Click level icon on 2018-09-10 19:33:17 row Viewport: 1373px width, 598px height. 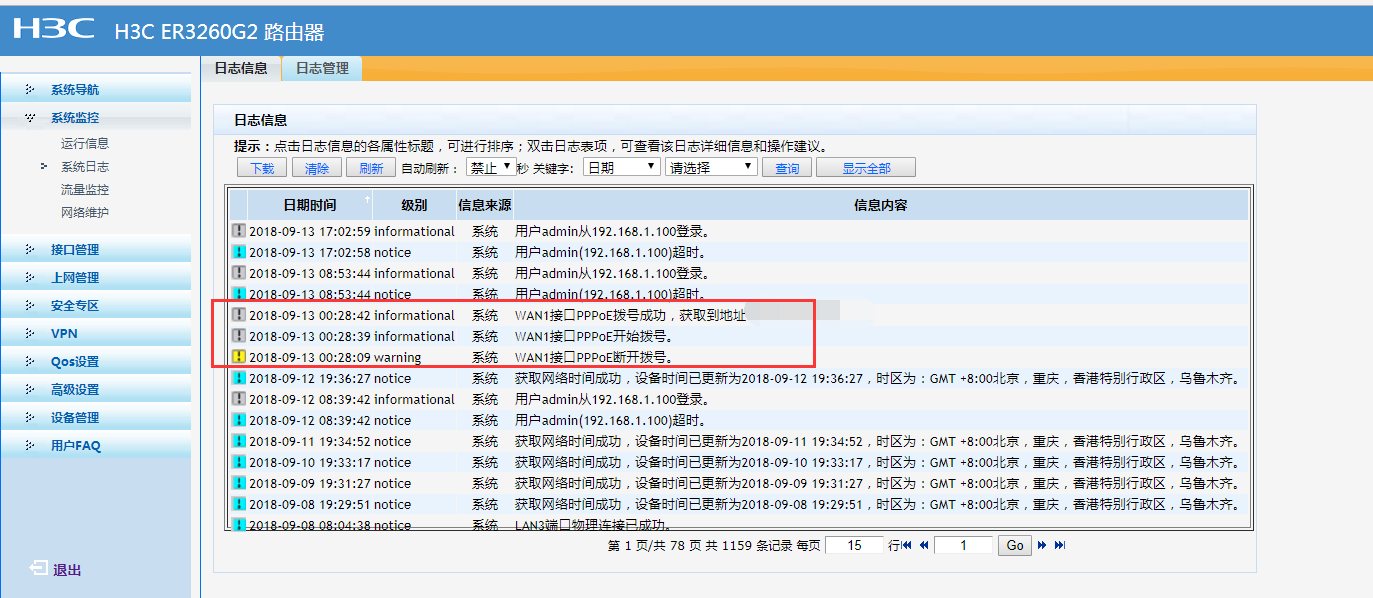tap(239, 462)
